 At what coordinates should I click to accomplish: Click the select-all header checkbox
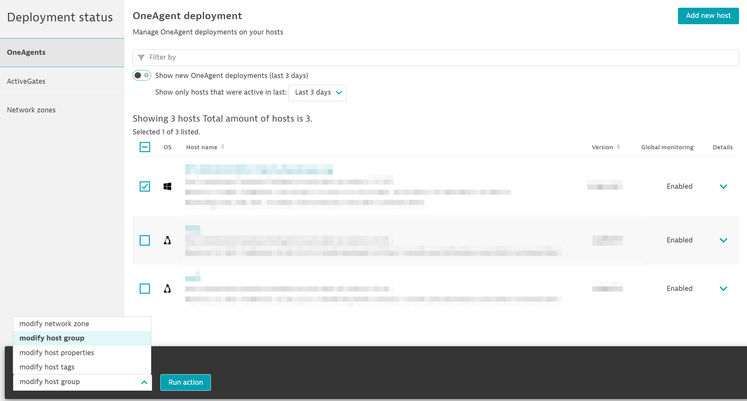pyautogui.click(x=145, y=147)
